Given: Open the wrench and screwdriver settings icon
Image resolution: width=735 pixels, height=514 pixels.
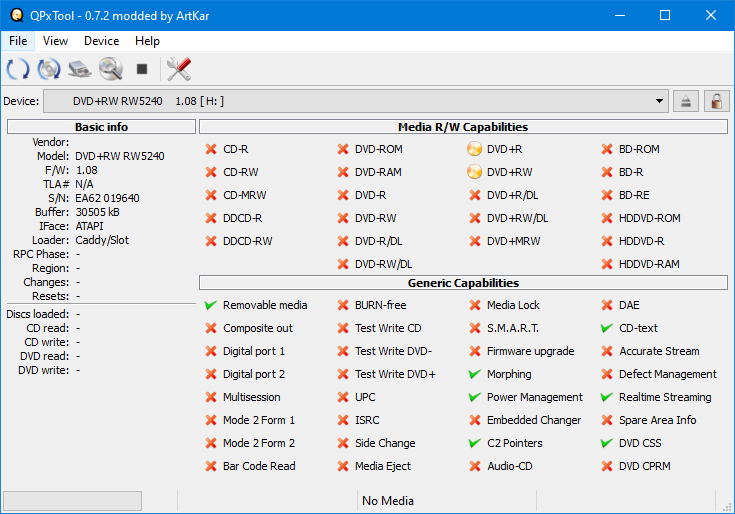Looking at the screenshot, I should [x=179, y=69].
